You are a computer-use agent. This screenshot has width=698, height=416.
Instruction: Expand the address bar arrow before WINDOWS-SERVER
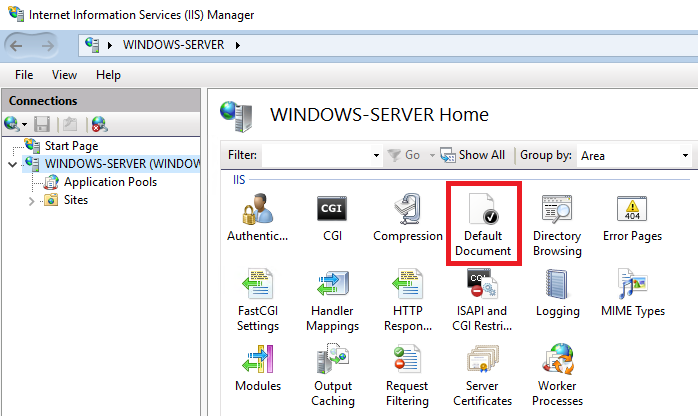tap(110, 45)
